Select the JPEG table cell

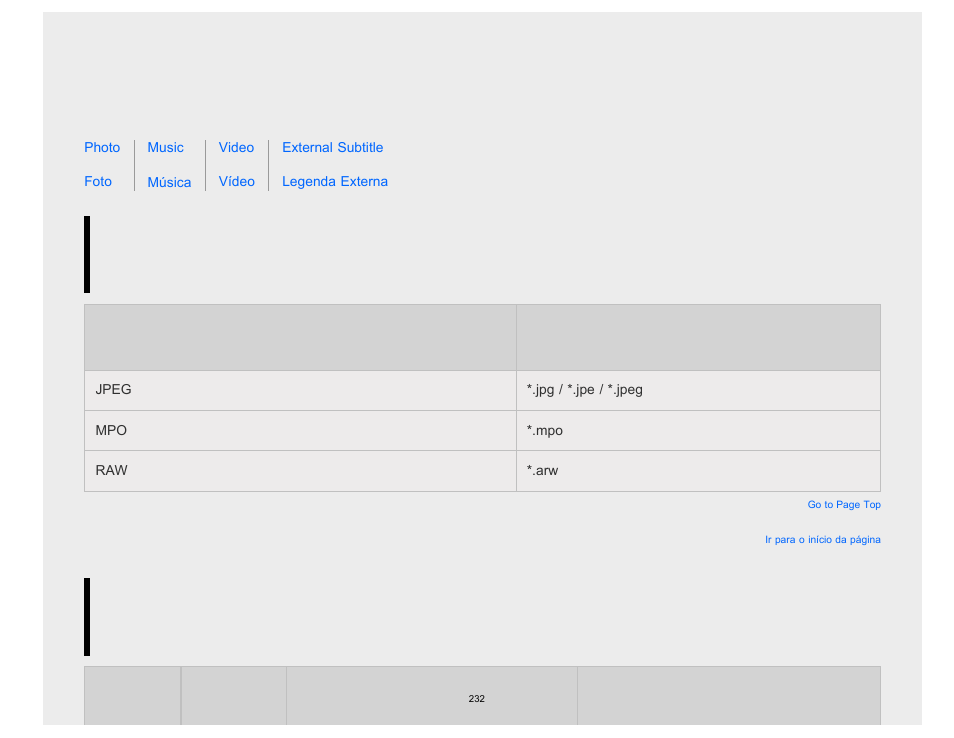coord(301,391)
